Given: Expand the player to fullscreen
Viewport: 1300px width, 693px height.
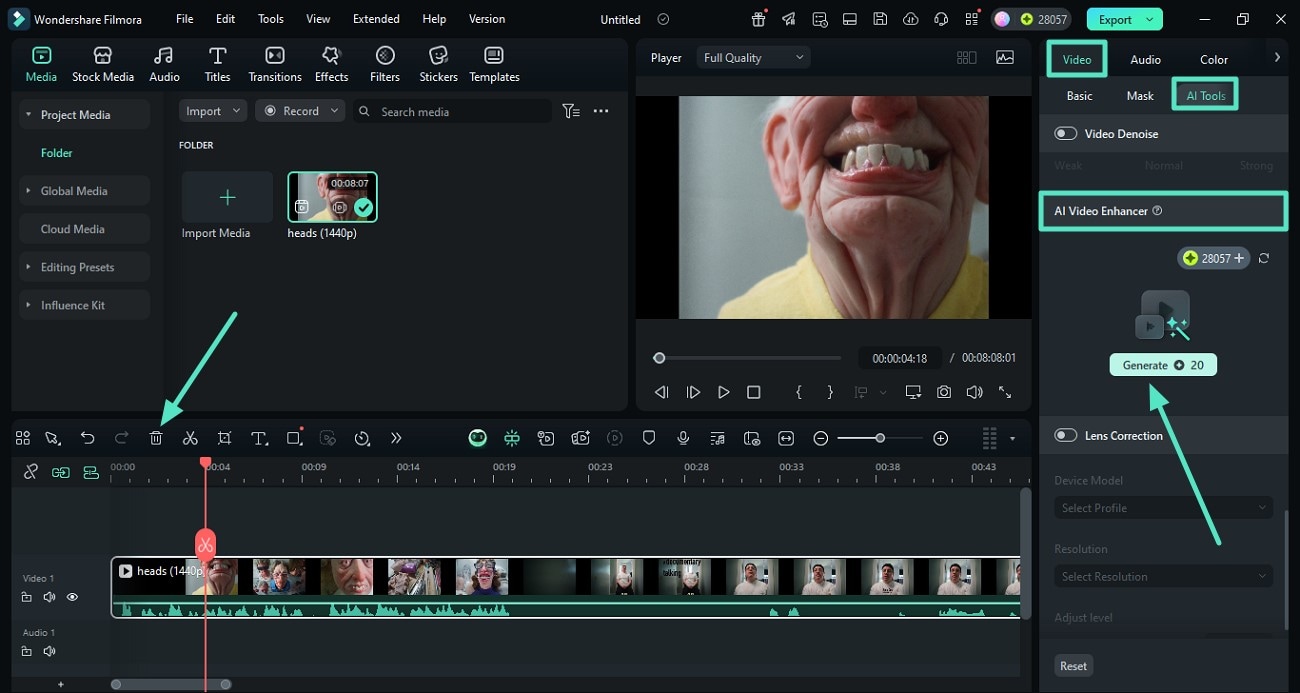Looking at the screenshot, I should pos(1005,393).
